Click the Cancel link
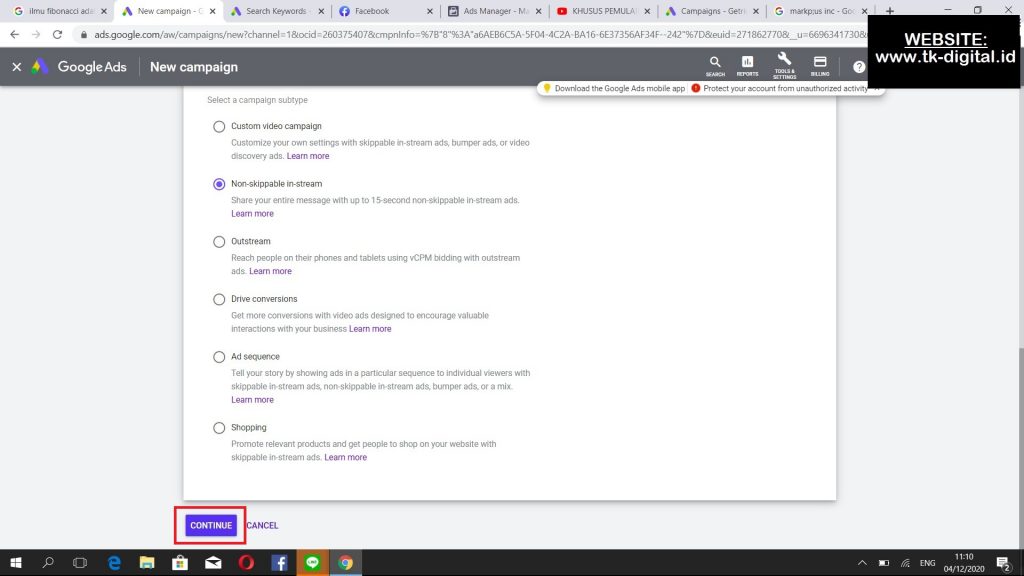Viewport: 1024px width, 576px height. tap(262, 525)
